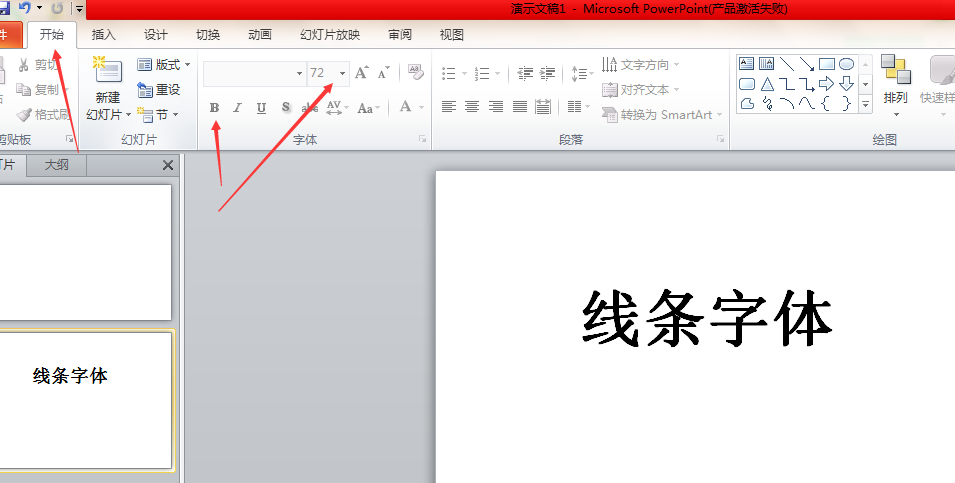955x483 pixels.
Task: Expand the shapes gallery with More arrow
Action: [865, 104]
